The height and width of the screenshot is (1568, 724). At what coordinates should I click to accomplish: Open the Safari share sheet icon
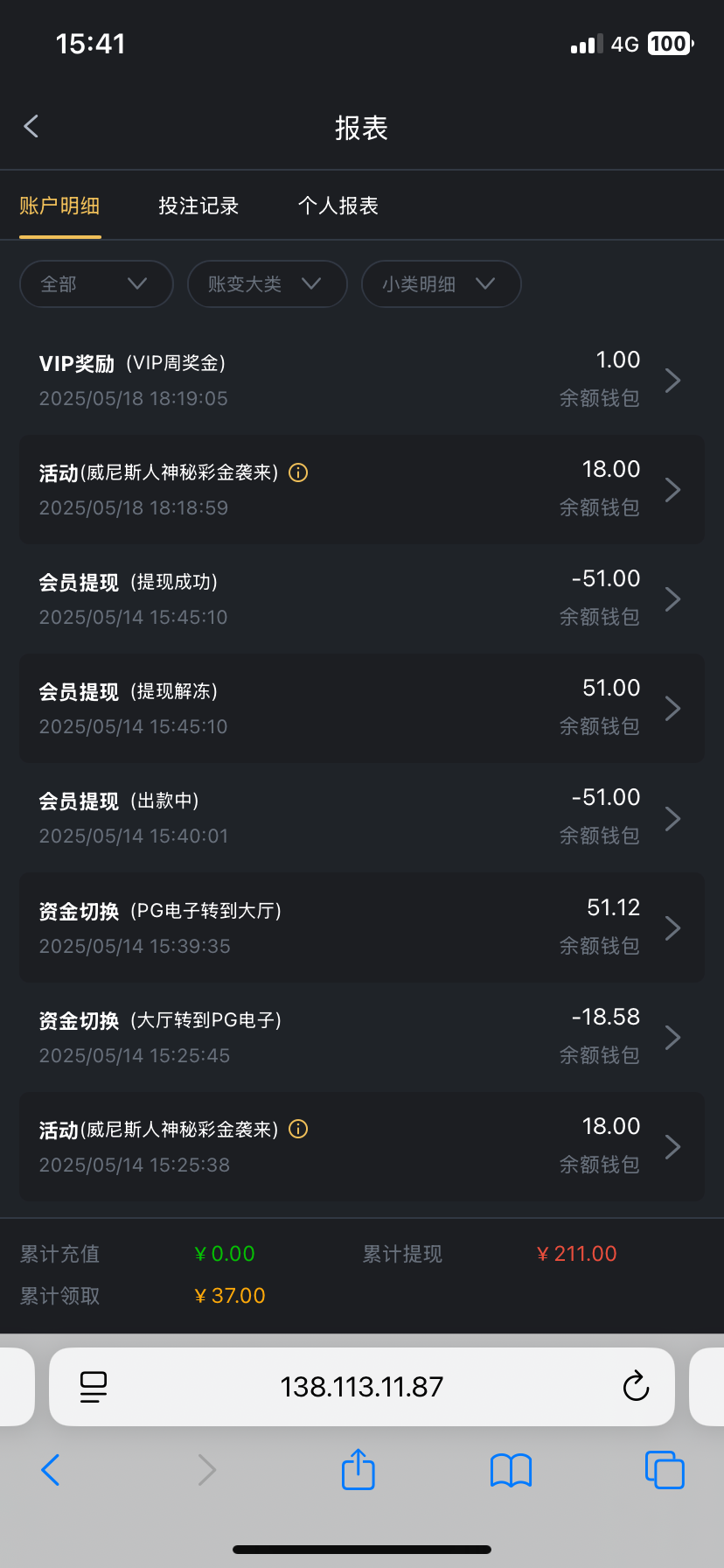tap(358, 1469)
